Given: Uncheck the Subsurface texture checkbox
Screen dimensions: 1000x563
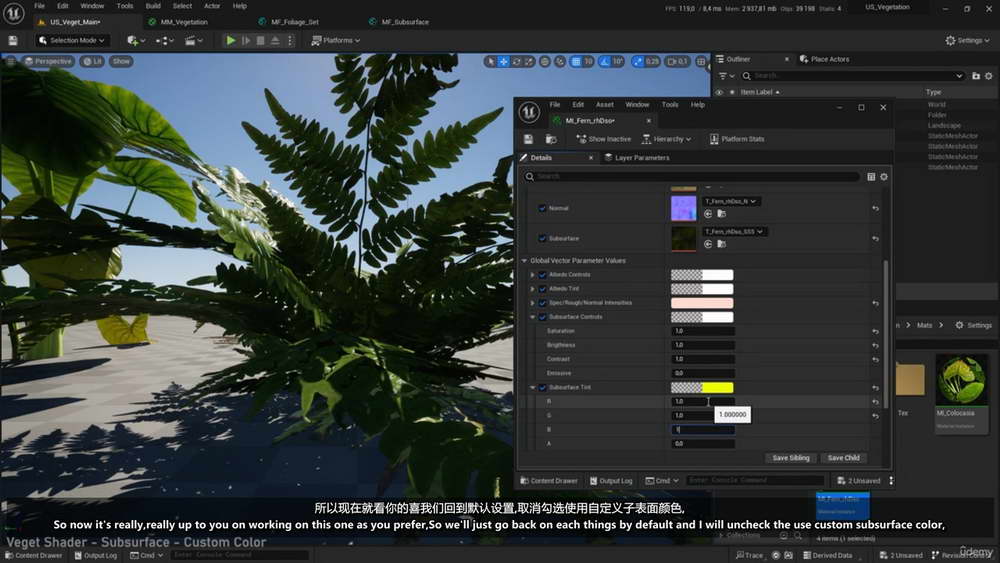Looking at the screenshot, I should [x=542, y=238].
